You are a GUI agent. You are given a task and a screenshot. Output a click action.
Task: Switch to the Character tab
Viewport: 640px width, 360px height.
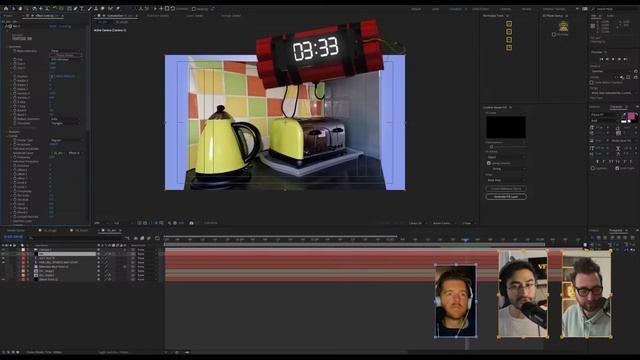click(616, 107)
